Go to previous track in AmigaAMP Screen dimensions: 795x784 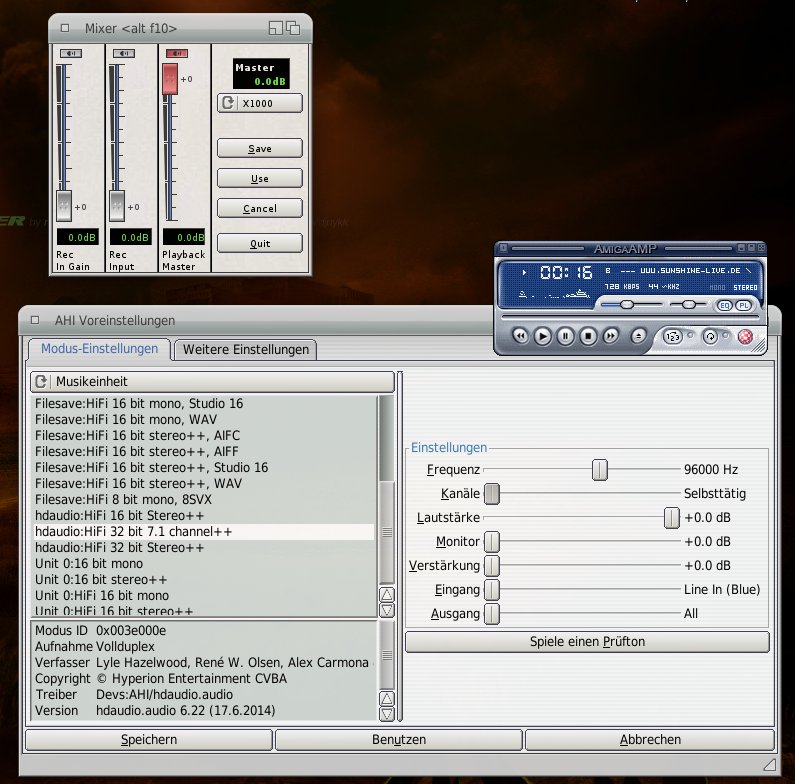click(520, 337)
